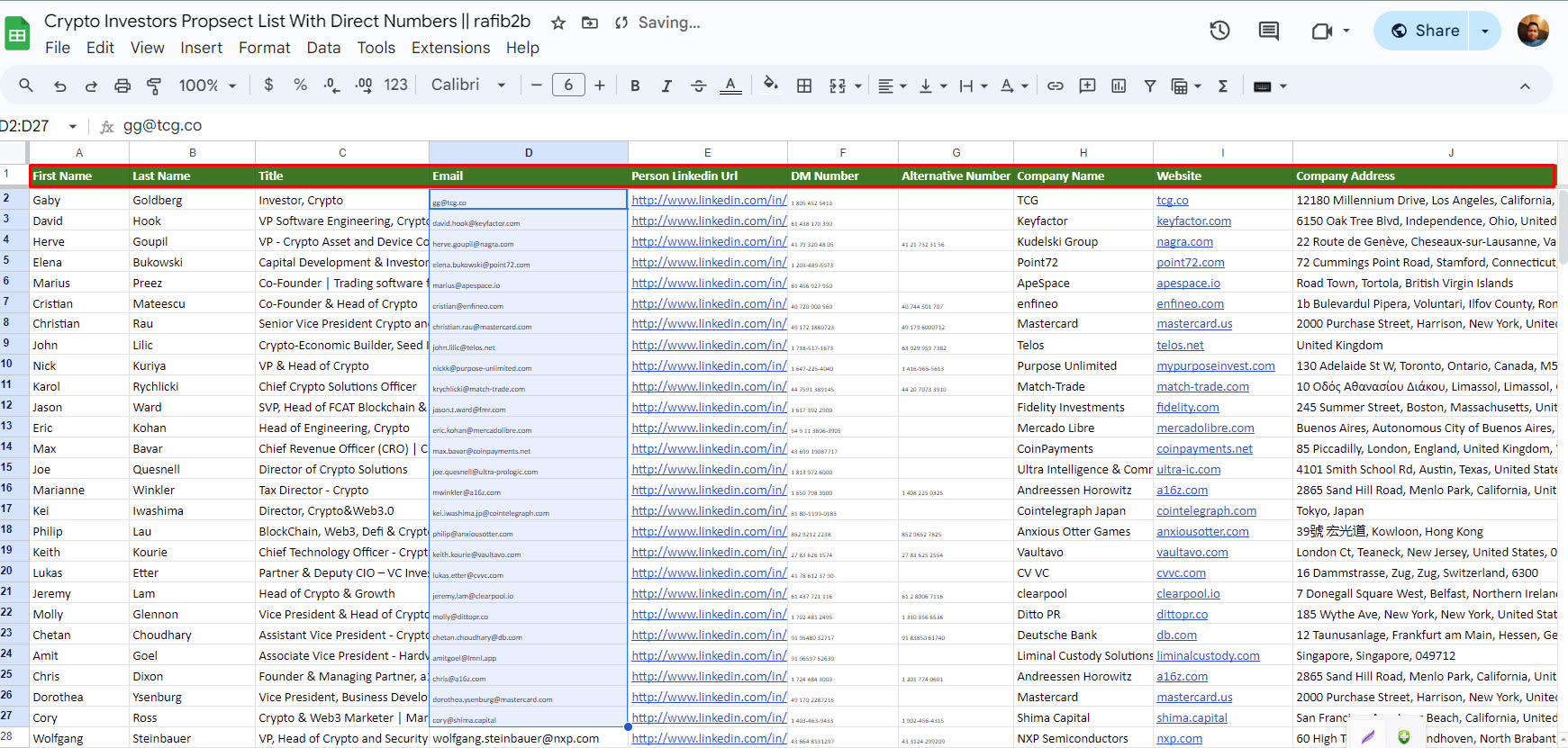Insert a comment
1568x748 pixels.
[x=1088, y=86]
